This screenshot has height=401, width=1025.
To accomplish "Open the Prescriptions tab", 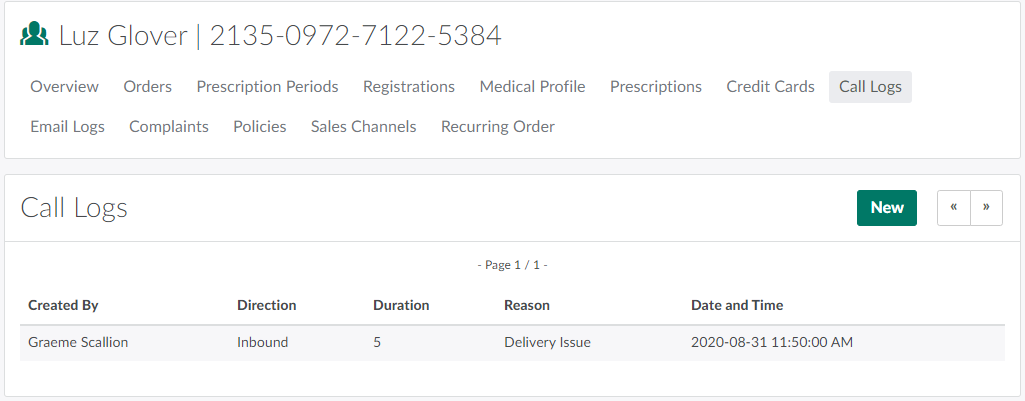I will [x=656, y=87].
